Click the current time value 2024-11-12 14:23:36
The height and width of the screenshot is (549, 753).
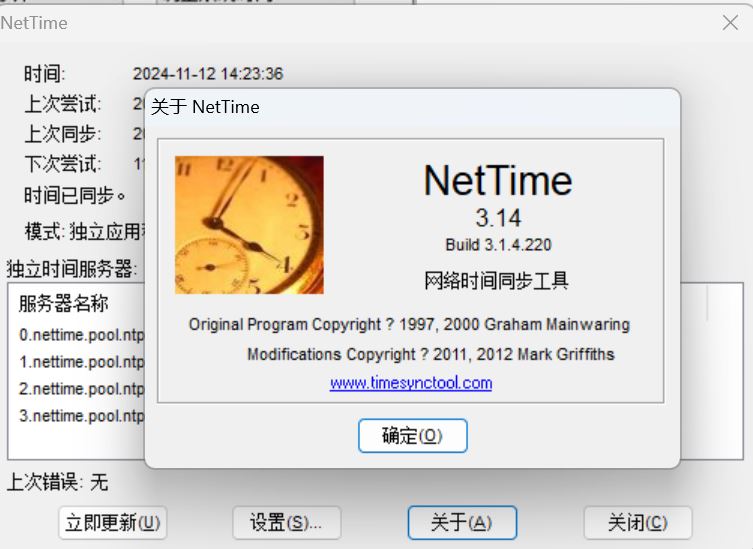click(x=208, y=74)
